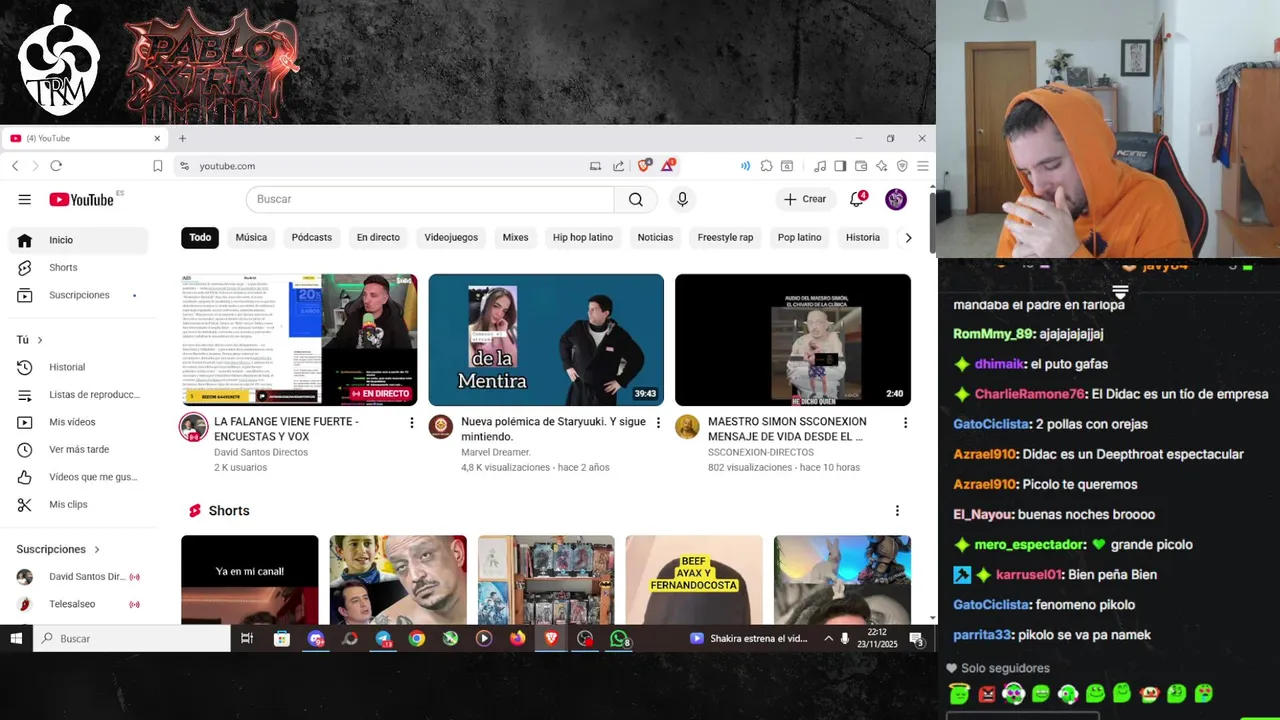
Task: Click the share icon in address bar
Action: (x=618, y=166)
